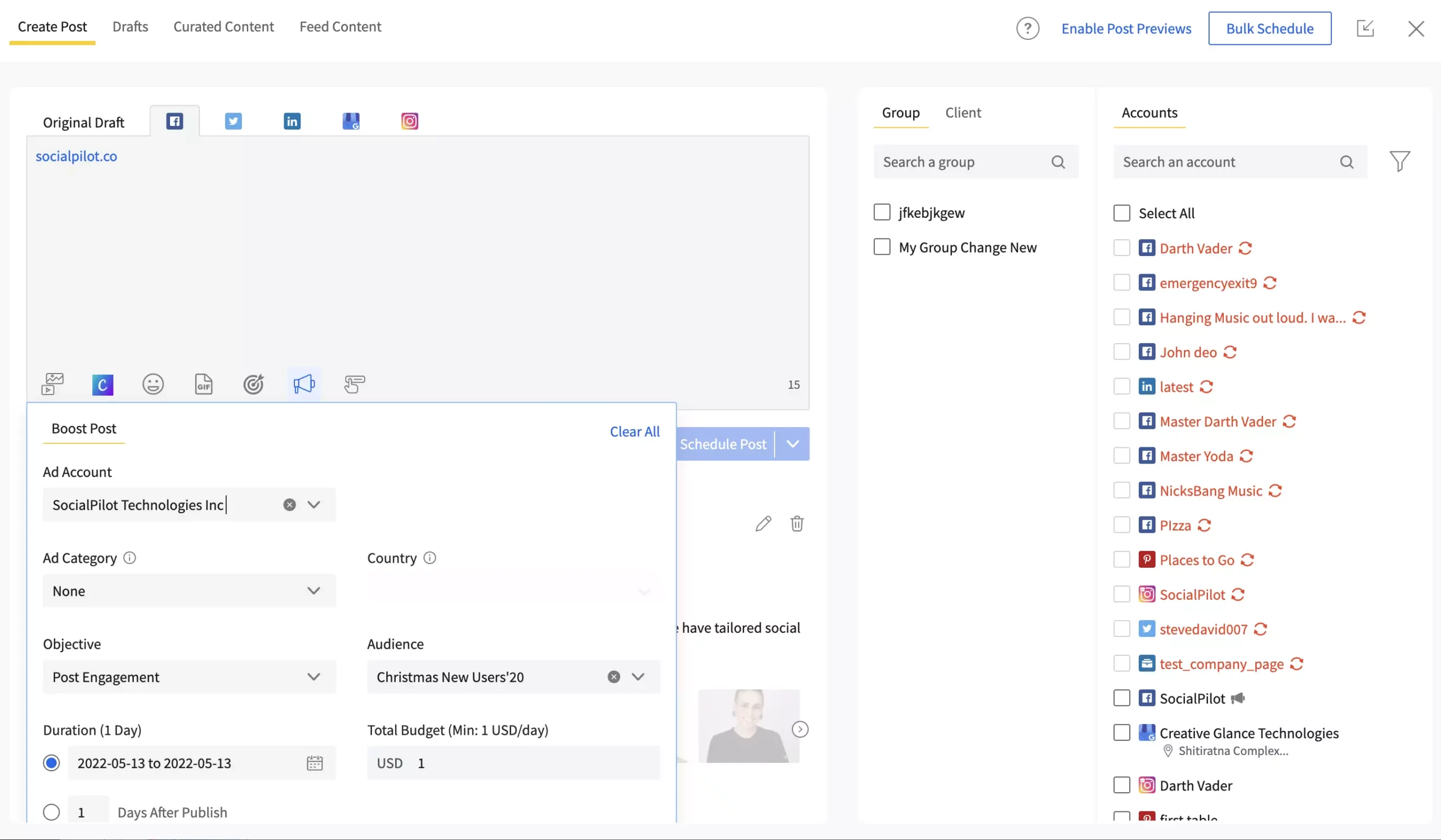
Task: Click the audience targeting icon
Action: [253, 384]
